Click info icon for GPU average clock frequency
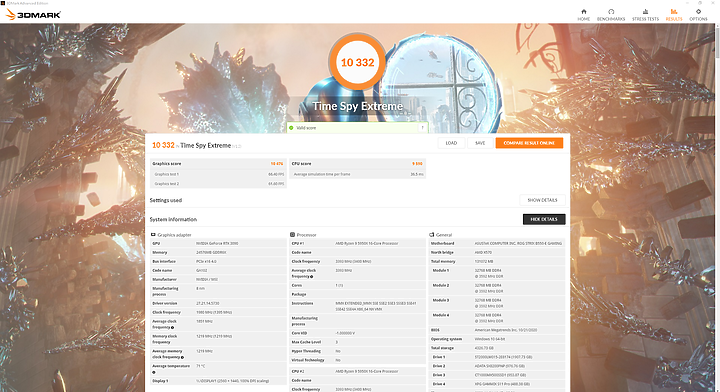The height and width of the screenshot is (392, 720). coord(173,327)
